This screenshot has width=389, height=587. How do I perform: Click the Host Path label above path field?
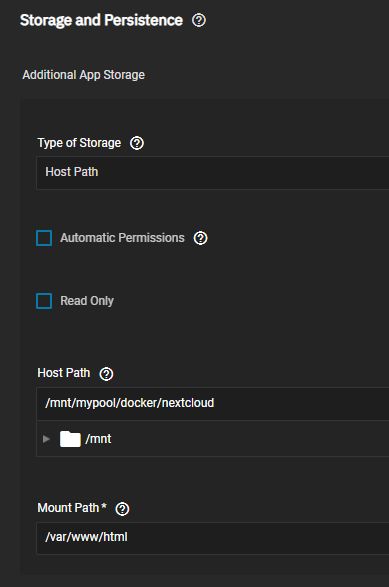tap(64, 373)
